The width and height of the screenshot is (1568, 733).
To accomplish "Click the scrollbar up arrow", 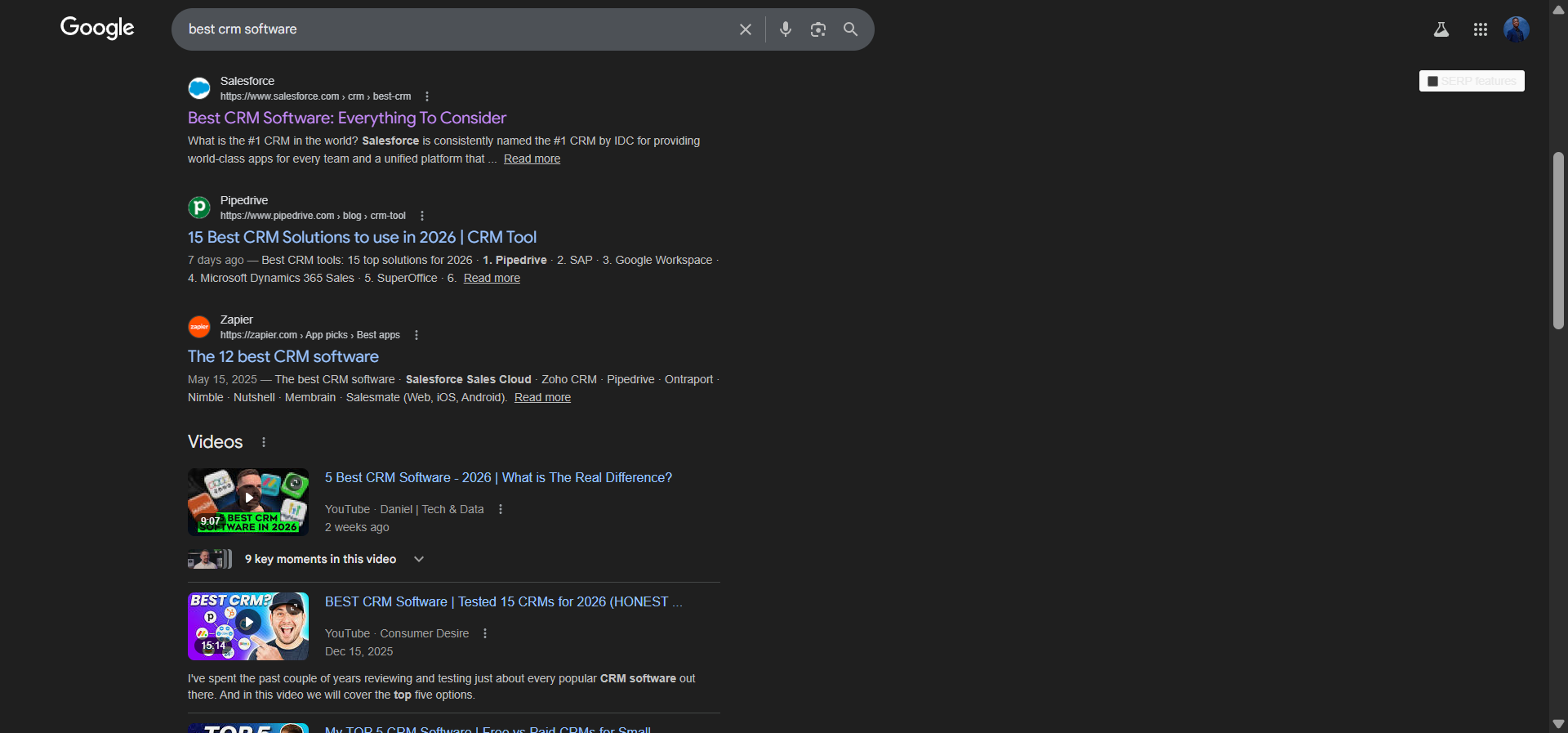I will tap(1558, 9).
